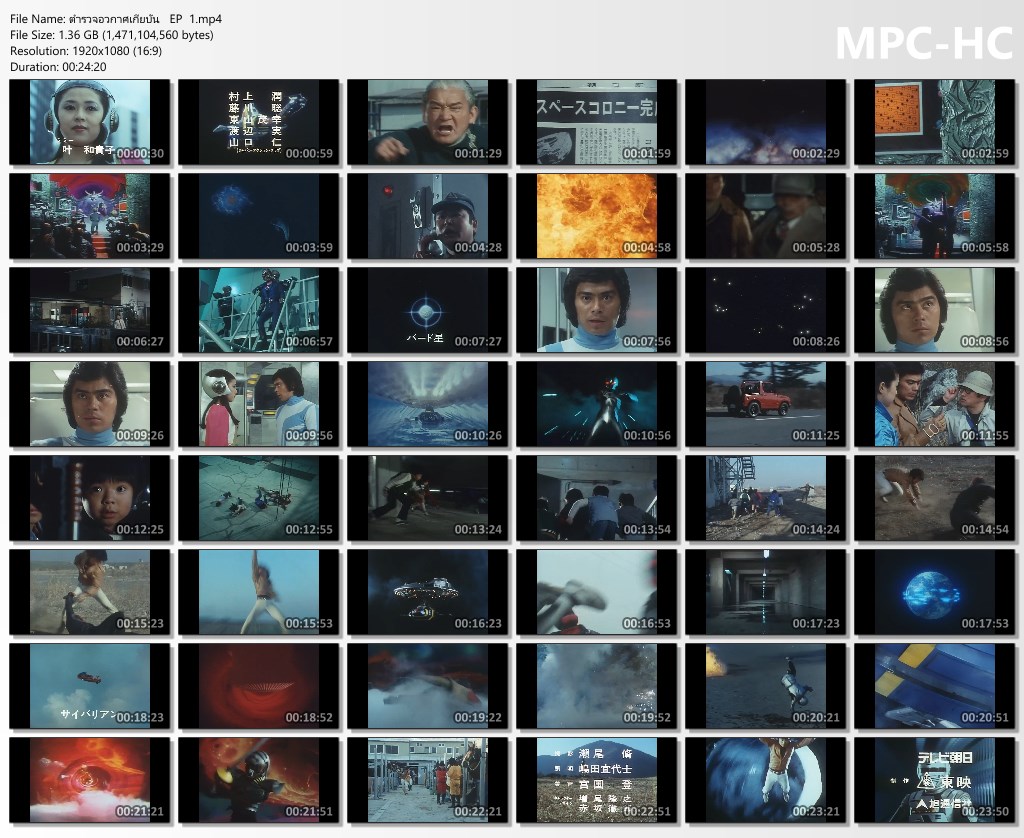The height and width of the screenshot is (838, 1024).
Task: Select the night building frame at 00:06:27
Action: tap(89, 310)
